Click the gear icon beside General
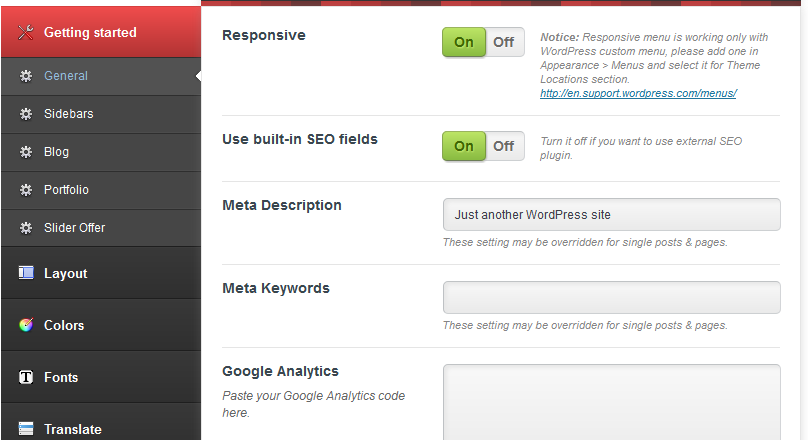 pyautogui.click(x=26, y=76)
